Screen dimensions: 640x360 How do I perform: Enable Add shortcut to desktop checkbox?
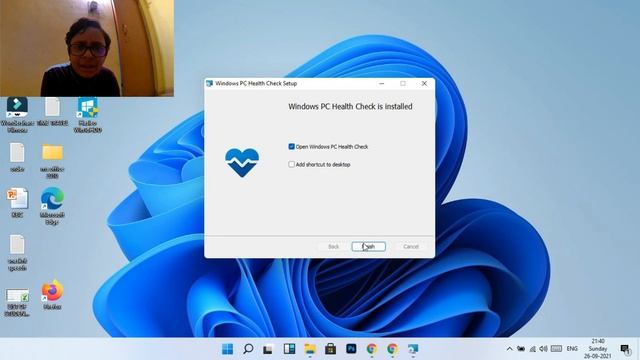pyautogui.click(x=291, y=164)
